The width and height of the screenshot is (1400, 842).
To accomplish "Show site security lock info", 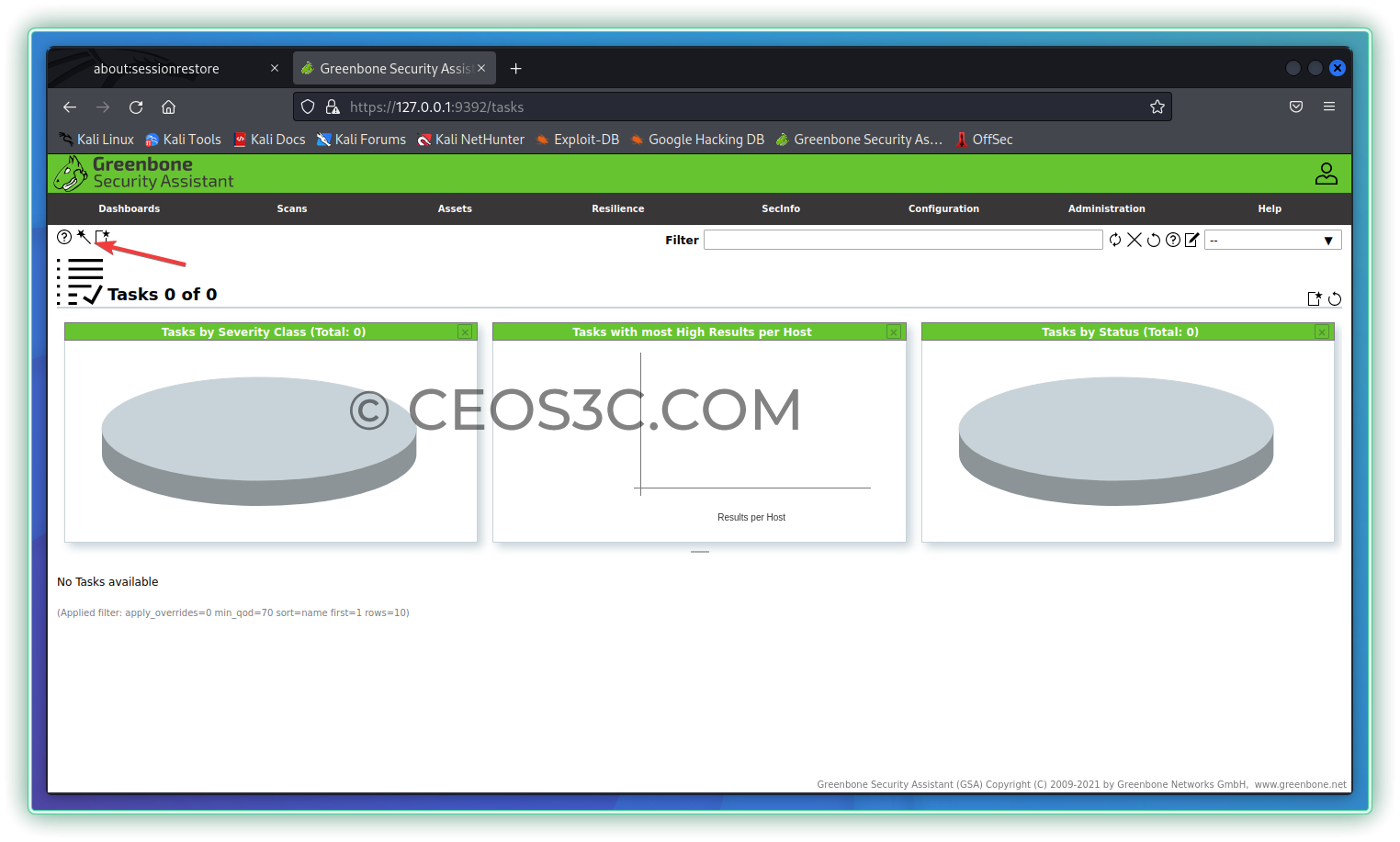I will tap(333, 107).
